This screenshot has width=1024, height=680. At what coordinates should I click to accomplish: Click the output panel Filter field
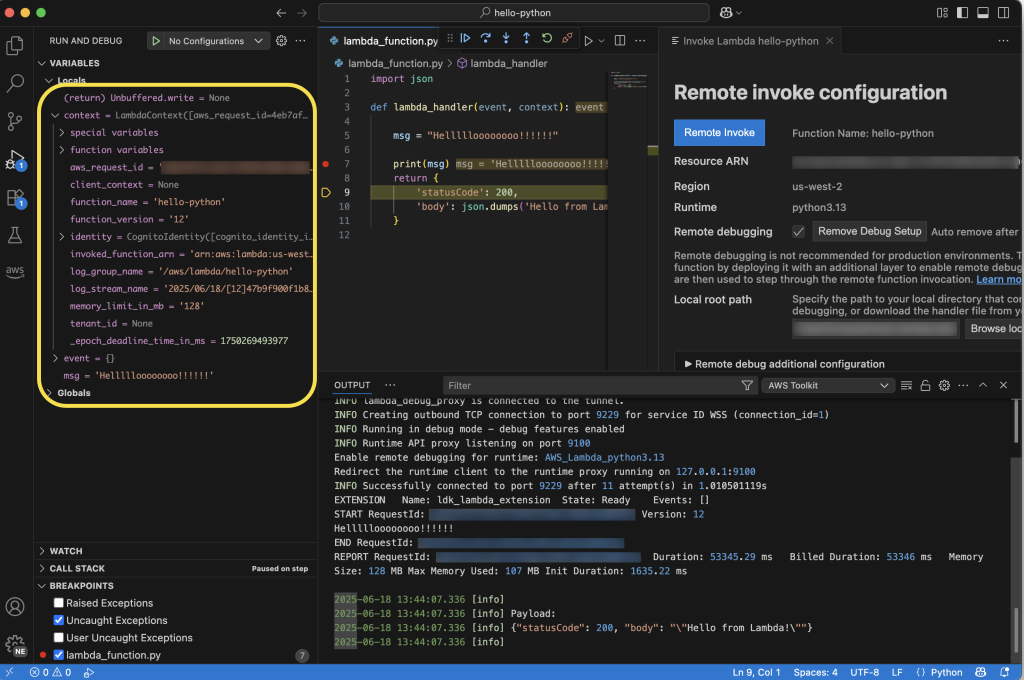pos(590,385)
